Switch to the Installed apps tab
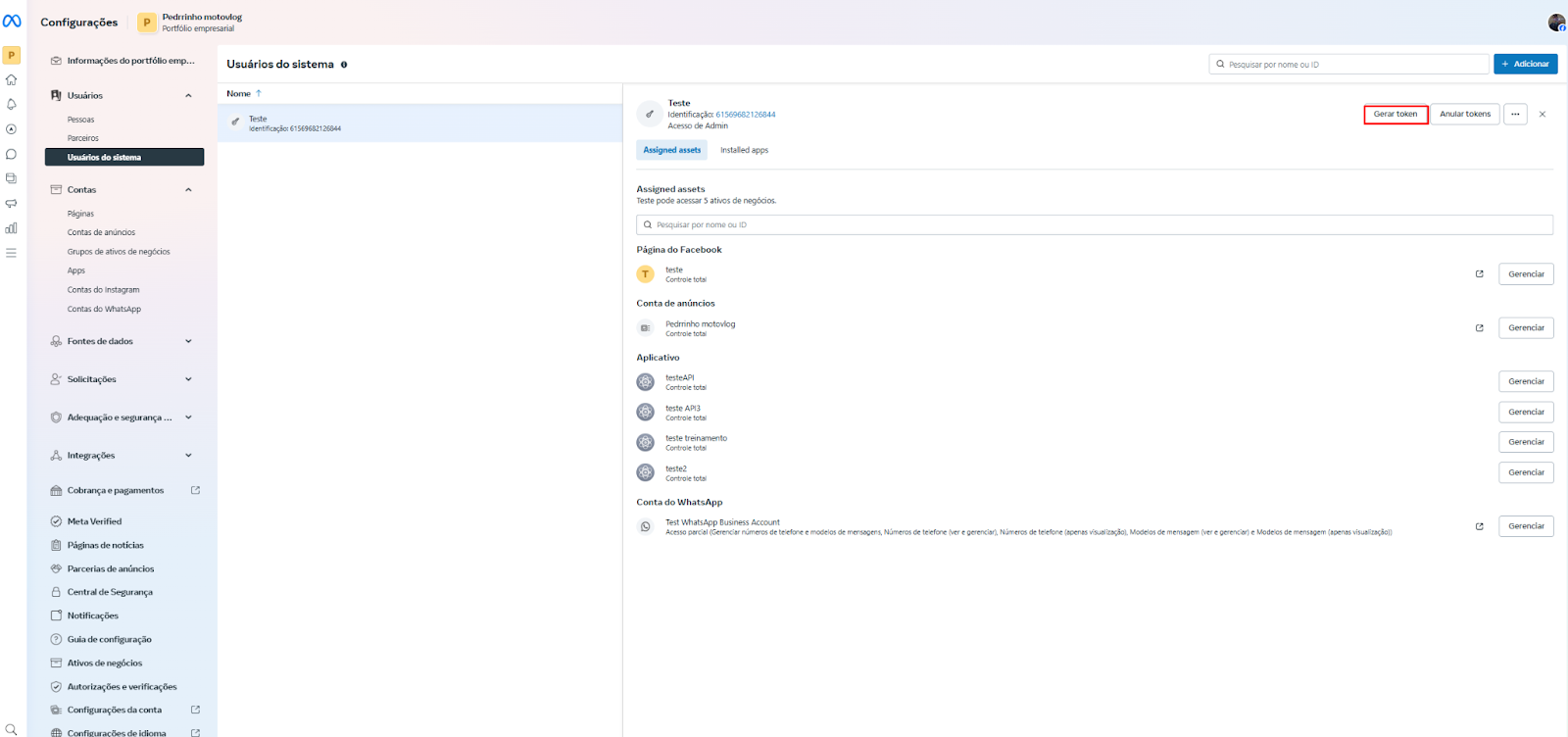 (x=744, y=151)
